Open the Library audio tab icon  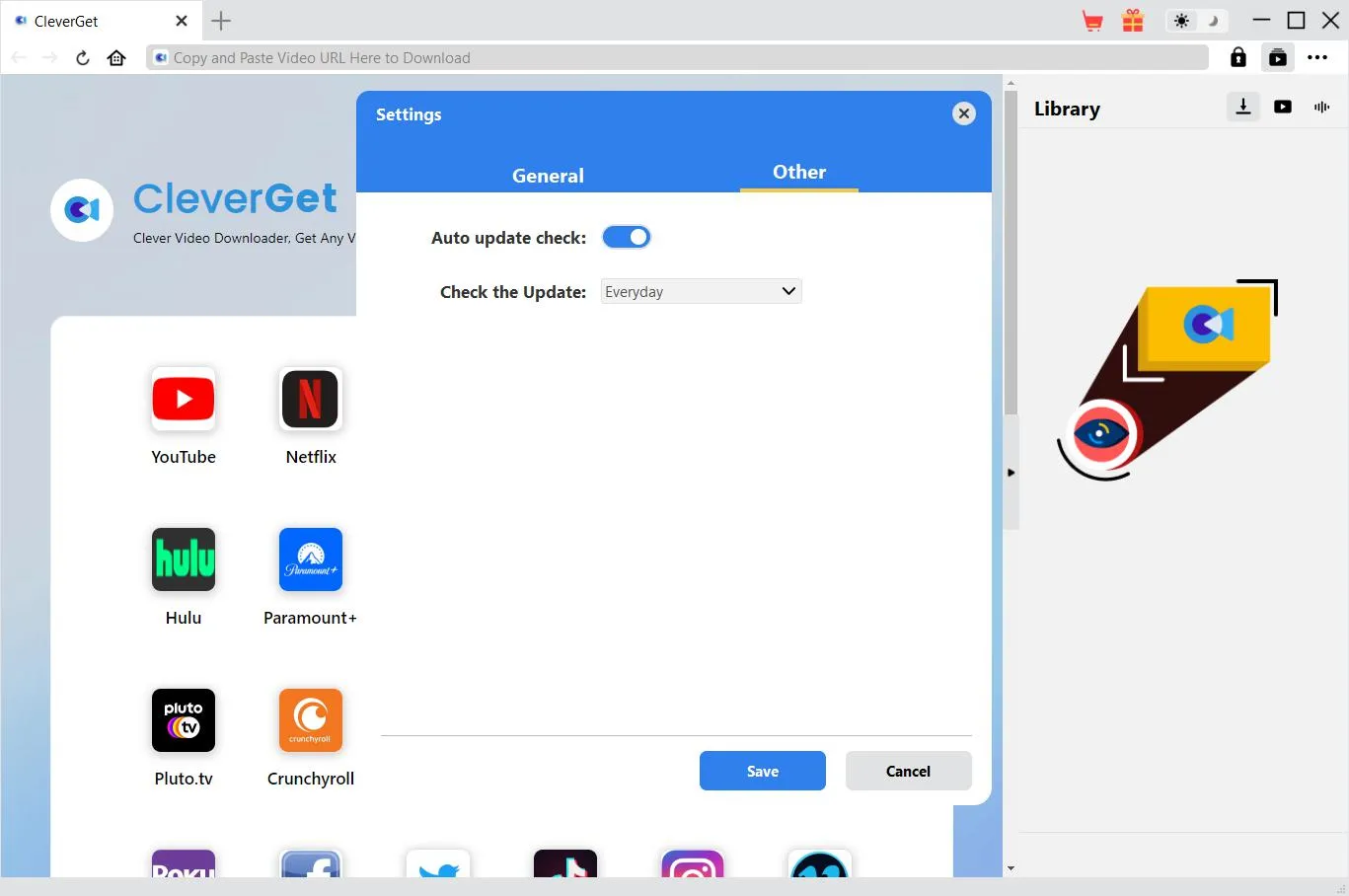pyautogui.click(x=1321, y=107)
